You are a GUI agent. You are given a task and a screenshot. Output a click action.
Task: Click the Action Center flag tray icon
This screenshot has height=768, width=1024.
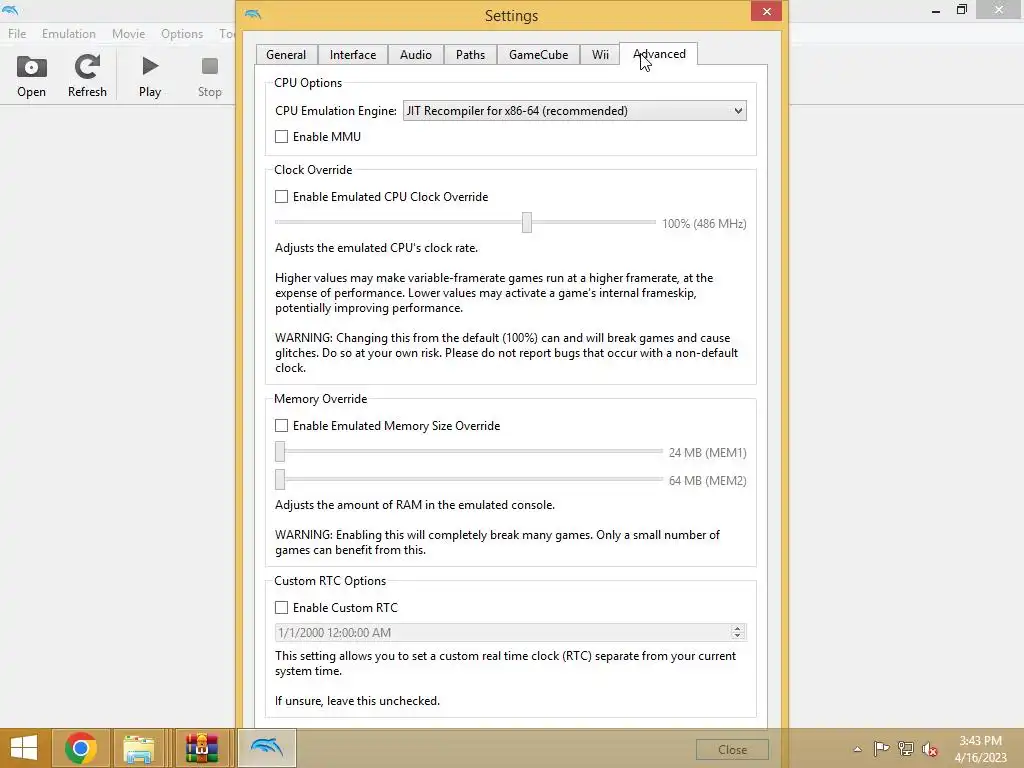tap(881, 749)
